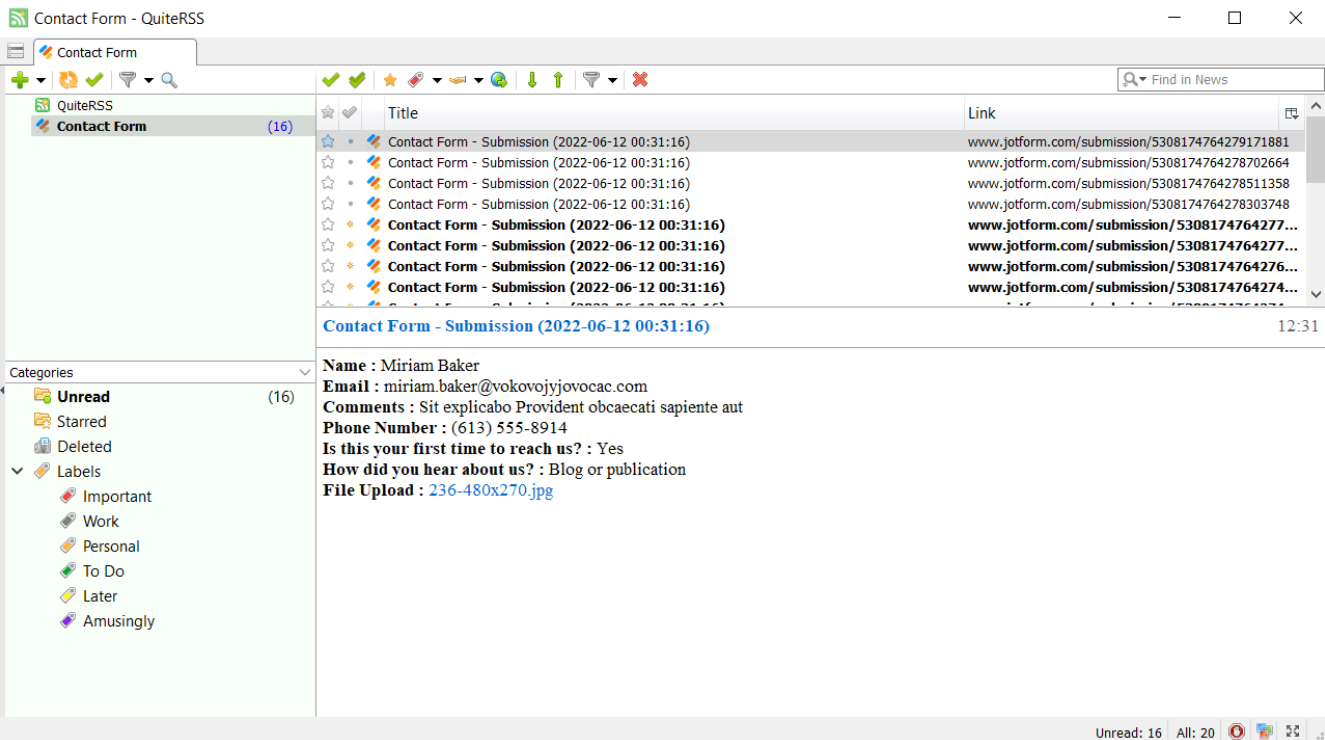Switch to the Contact Form tab

point(115,52)
